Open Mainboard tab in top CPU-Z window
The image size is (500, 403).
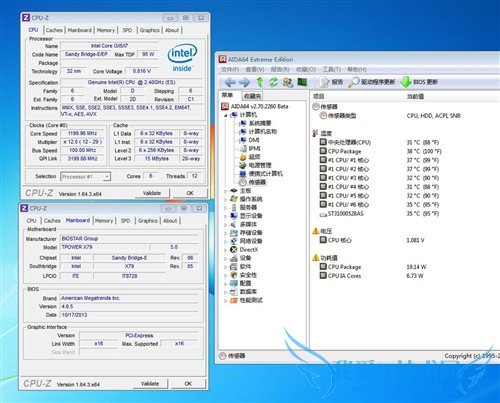(80, 30)
